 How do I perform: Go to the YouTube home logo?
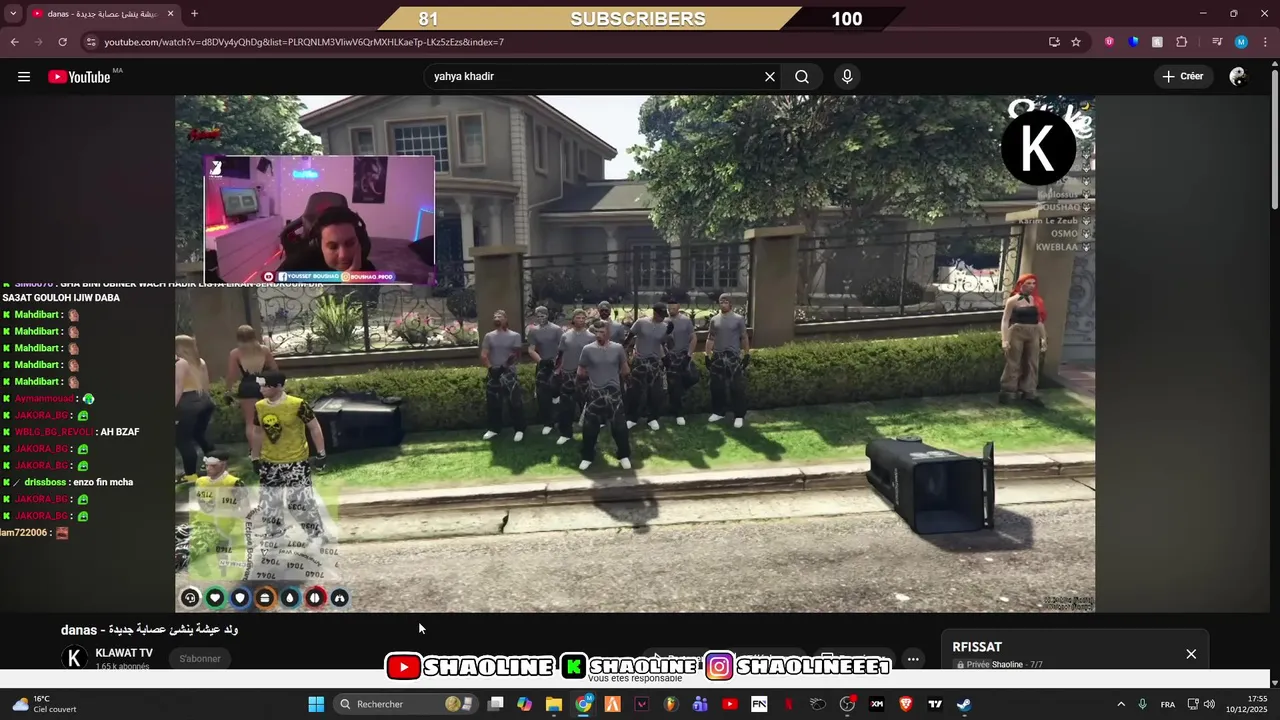click(x=79, y=77)
